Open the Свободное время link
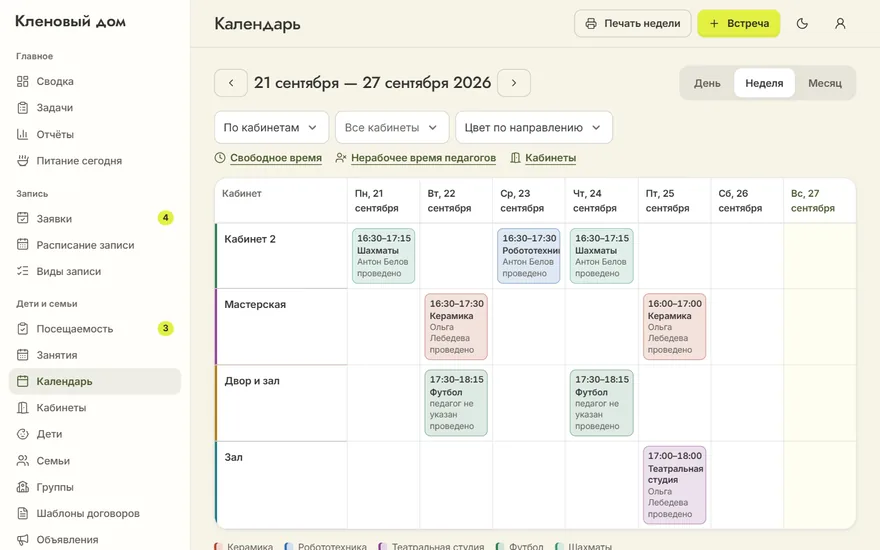This screenshot has height=550, width=880. coord(276,158)
